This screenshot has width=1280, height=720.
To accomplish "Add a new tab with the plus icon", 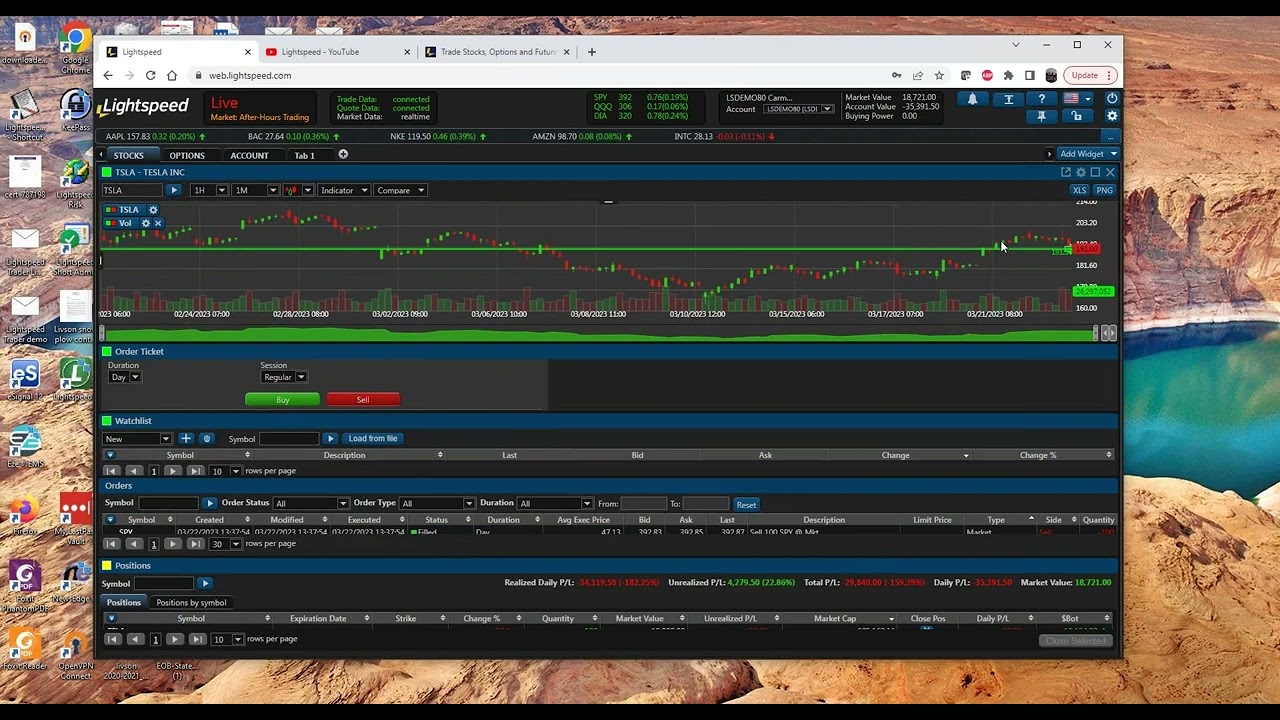I will point(343,154).
